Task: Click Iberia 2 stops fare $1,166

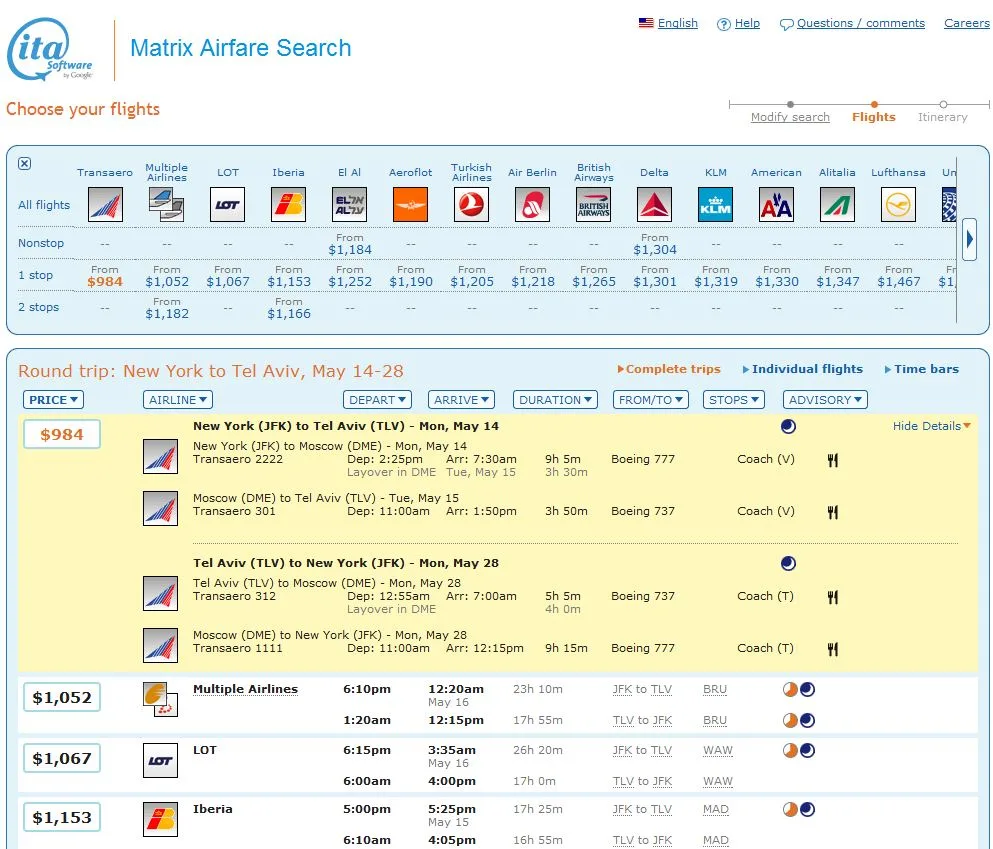Action: [289, 313]
